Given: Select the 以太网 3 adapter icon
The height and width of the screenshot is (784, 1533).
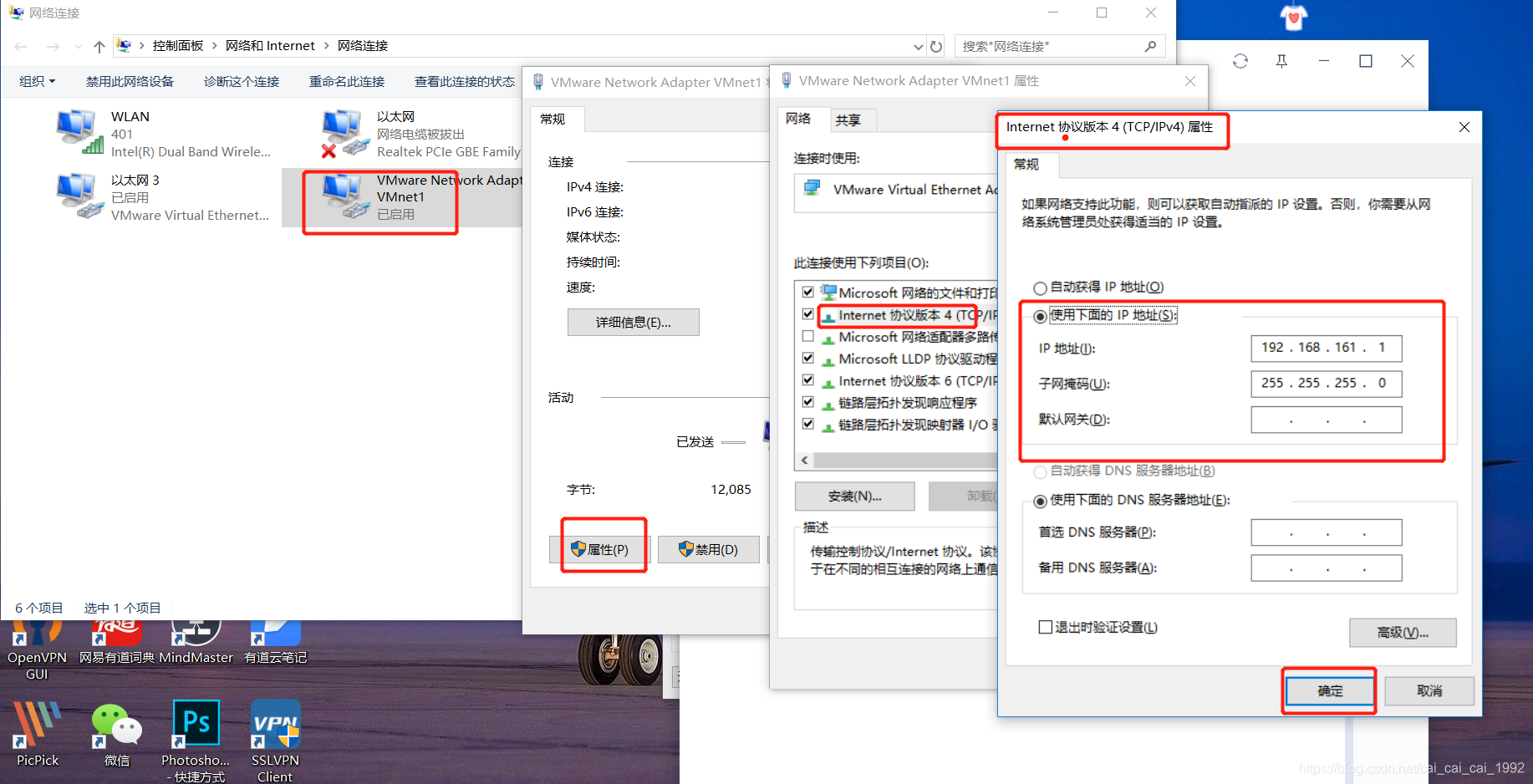Looking at the screenshot, I should (x=80, y=196).
